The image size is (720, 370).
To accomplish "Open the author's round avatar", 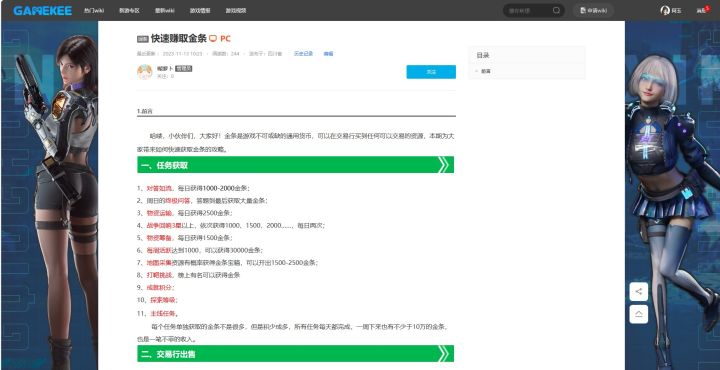I will [145, 72].
